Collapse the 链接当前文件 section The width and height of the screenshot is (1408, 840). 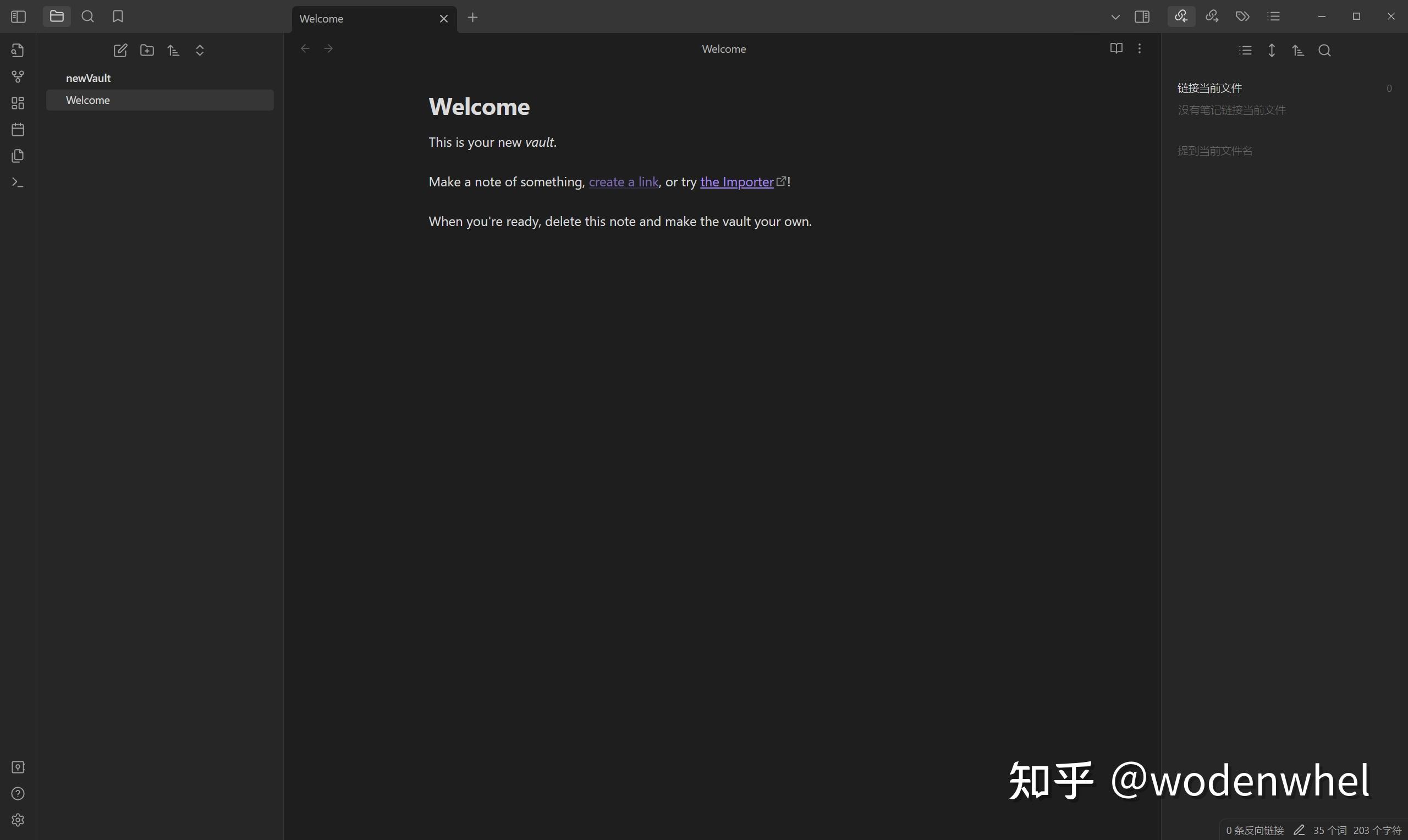click(x=1210, y=89)
